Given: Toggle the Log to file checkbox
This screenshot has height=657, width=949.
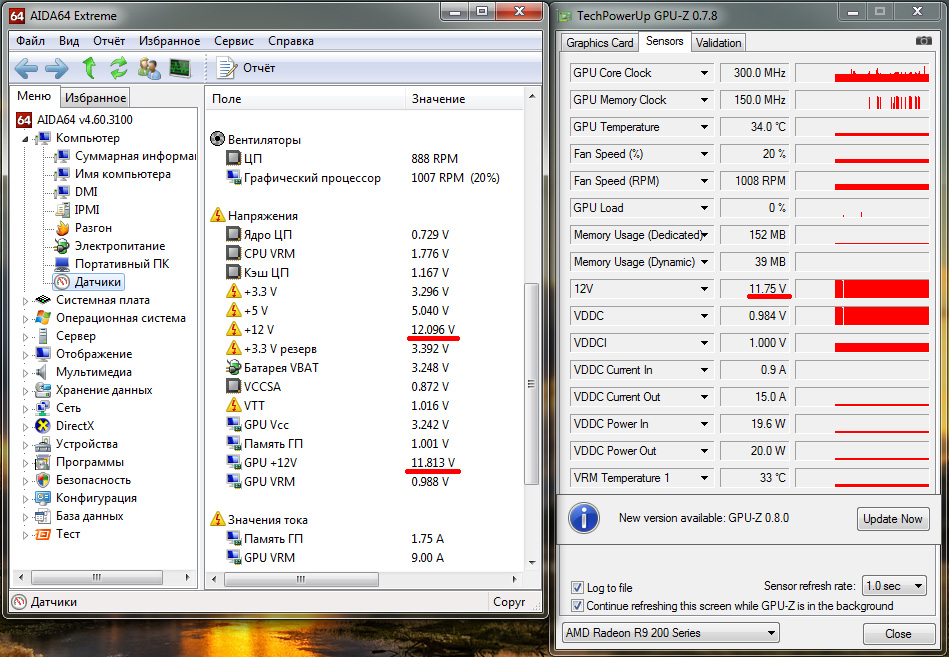Looking at the screenshot, I should (x=577, y=587).
